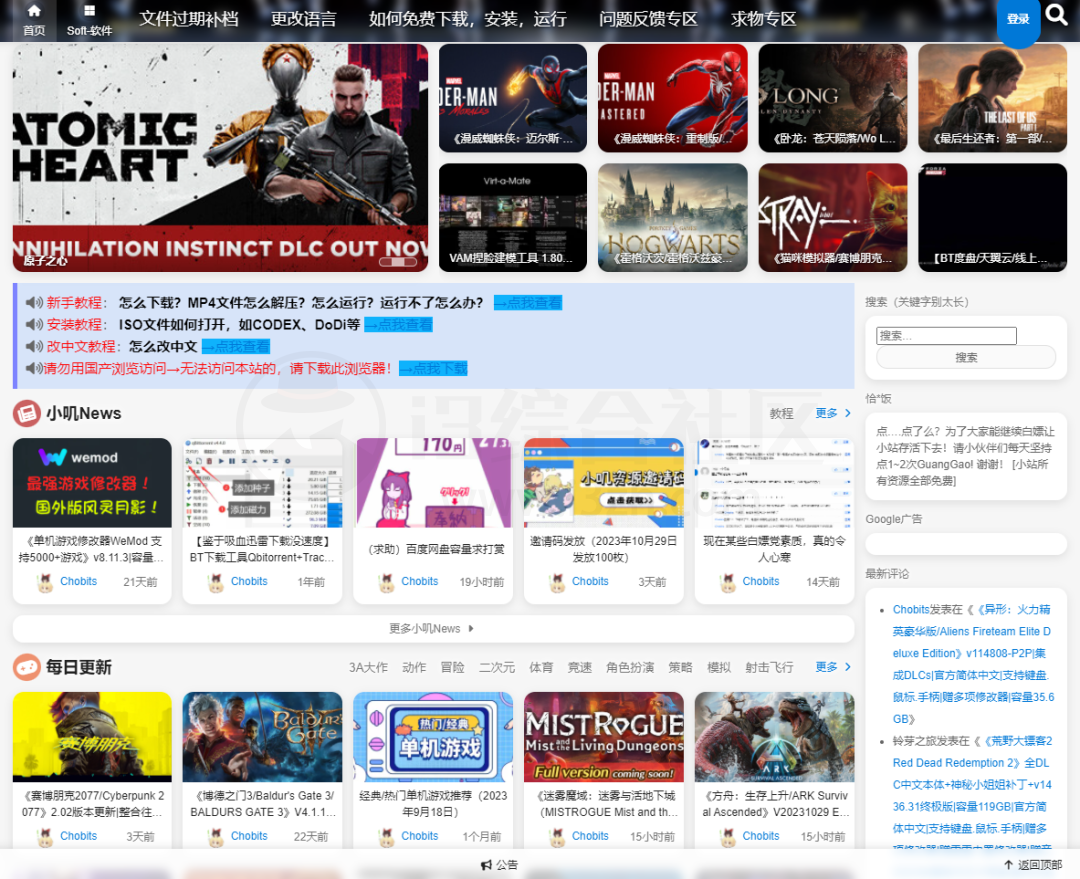Expand 更多小叽News arrow bar
The width and height of the screenshot is (1080, 879).
(x=433, y=629)
